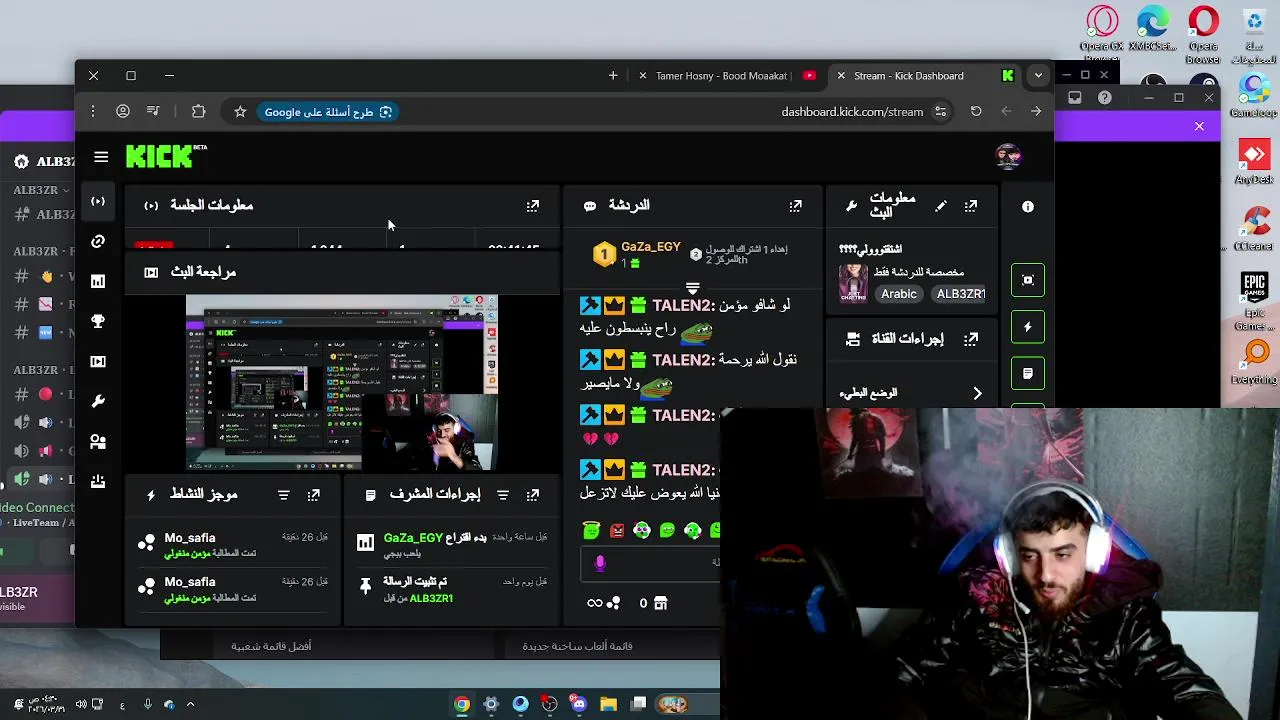The width and height of the screenshot is (1280, 720).
Task: Open the community users sidebar icon
Action: pos(98,441)
